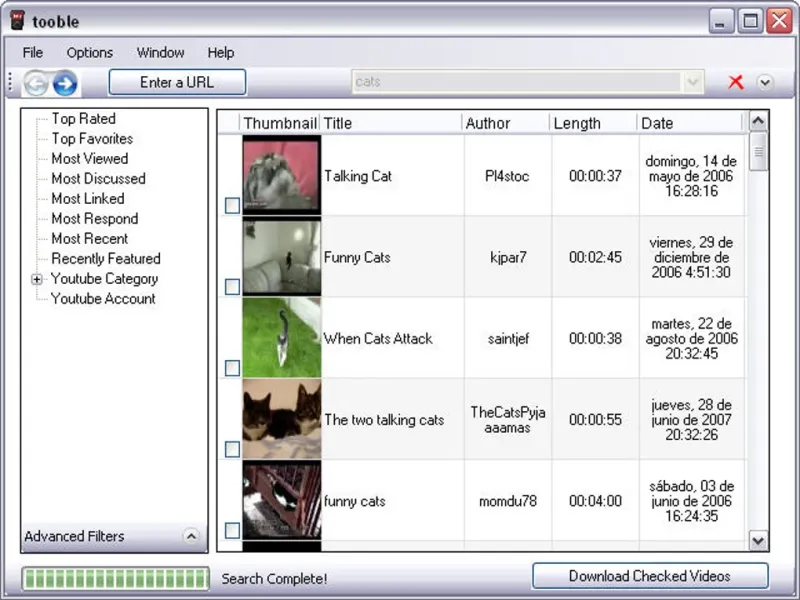
Task: Sort by the Title column header
Action: (x=391, y=123)
